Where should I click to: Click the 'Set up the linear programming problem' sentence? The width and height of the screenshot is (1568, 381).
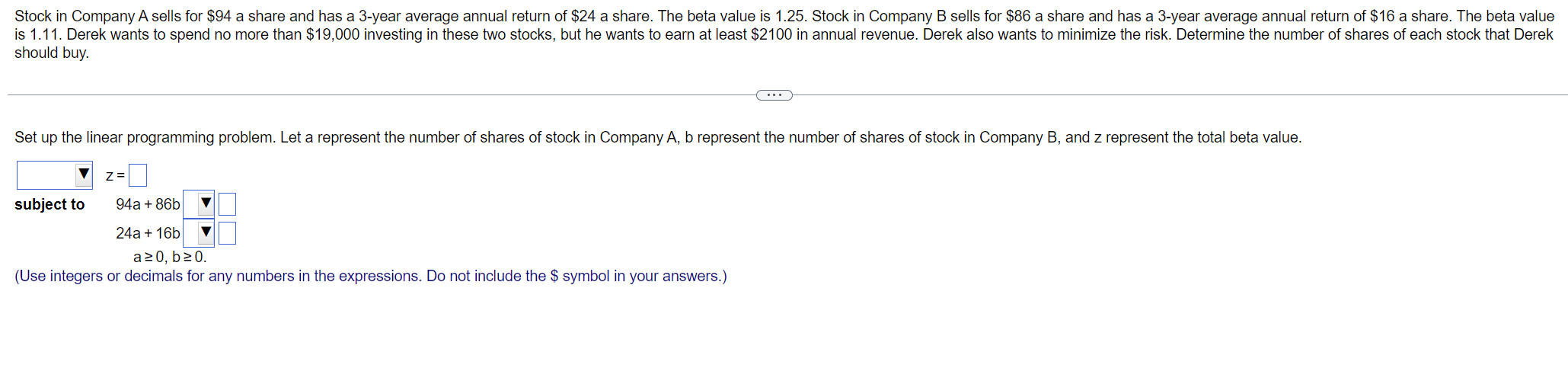(x=658, y=137)
